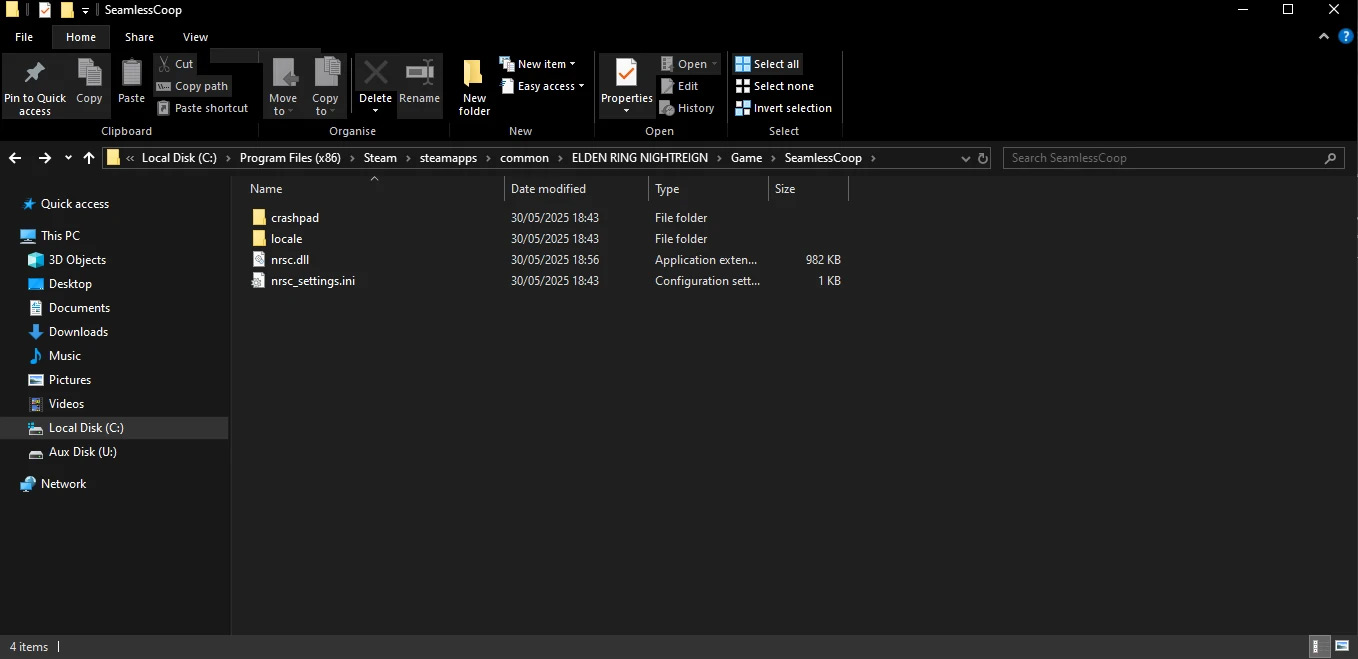The image size is (1358, 659).
Task: Expand the Move to dropdown
Action: pyautogui.click(x=283, y=110)
